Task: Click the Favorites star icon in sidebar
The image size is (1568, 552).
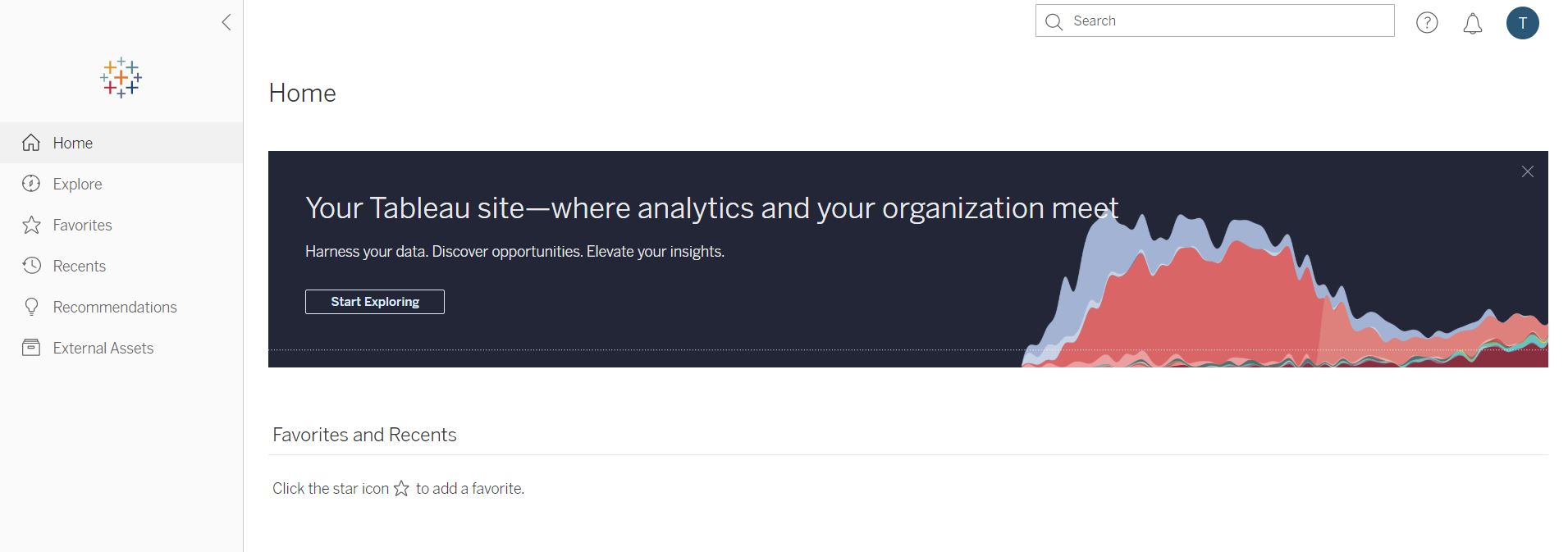Action: (x=31, y=225)
